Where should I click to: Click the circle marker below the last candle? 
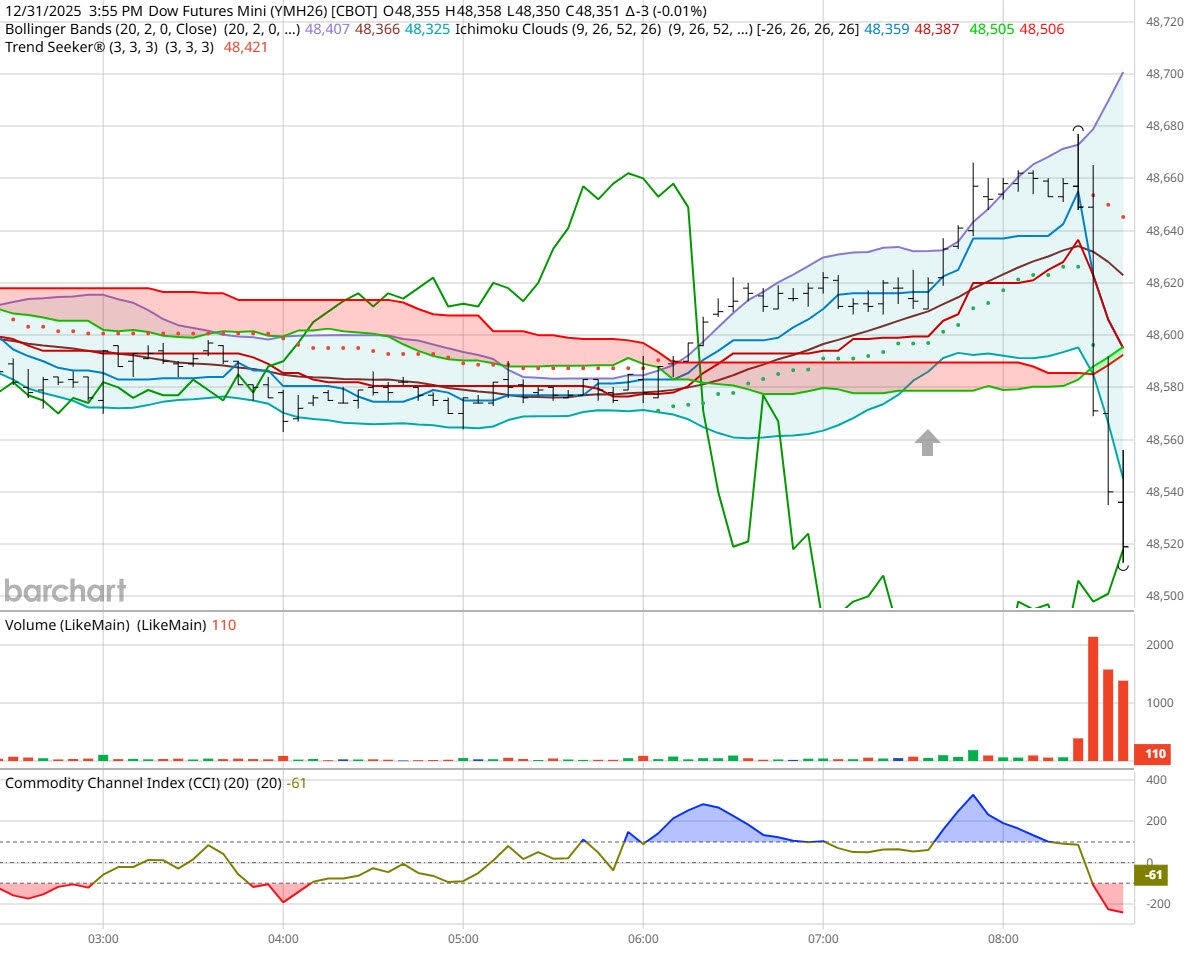pyautogui.click(x=1123, y=565)
